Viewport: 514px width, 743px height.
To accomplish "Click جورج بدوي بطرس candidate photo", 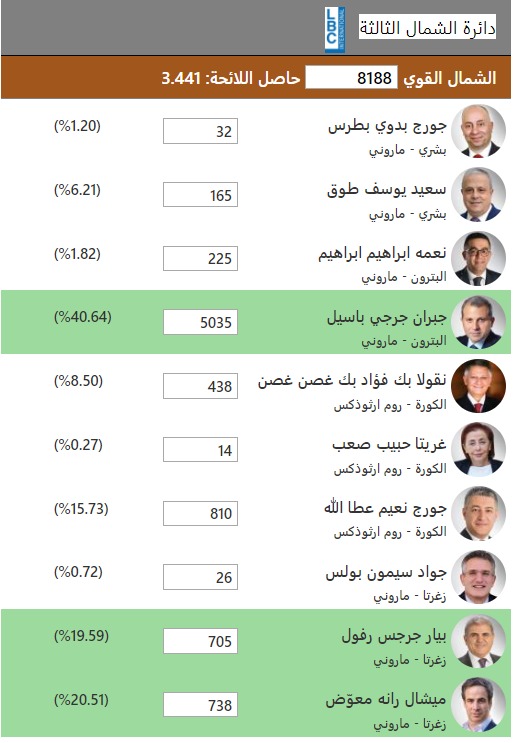I will [x=478, y=131].
